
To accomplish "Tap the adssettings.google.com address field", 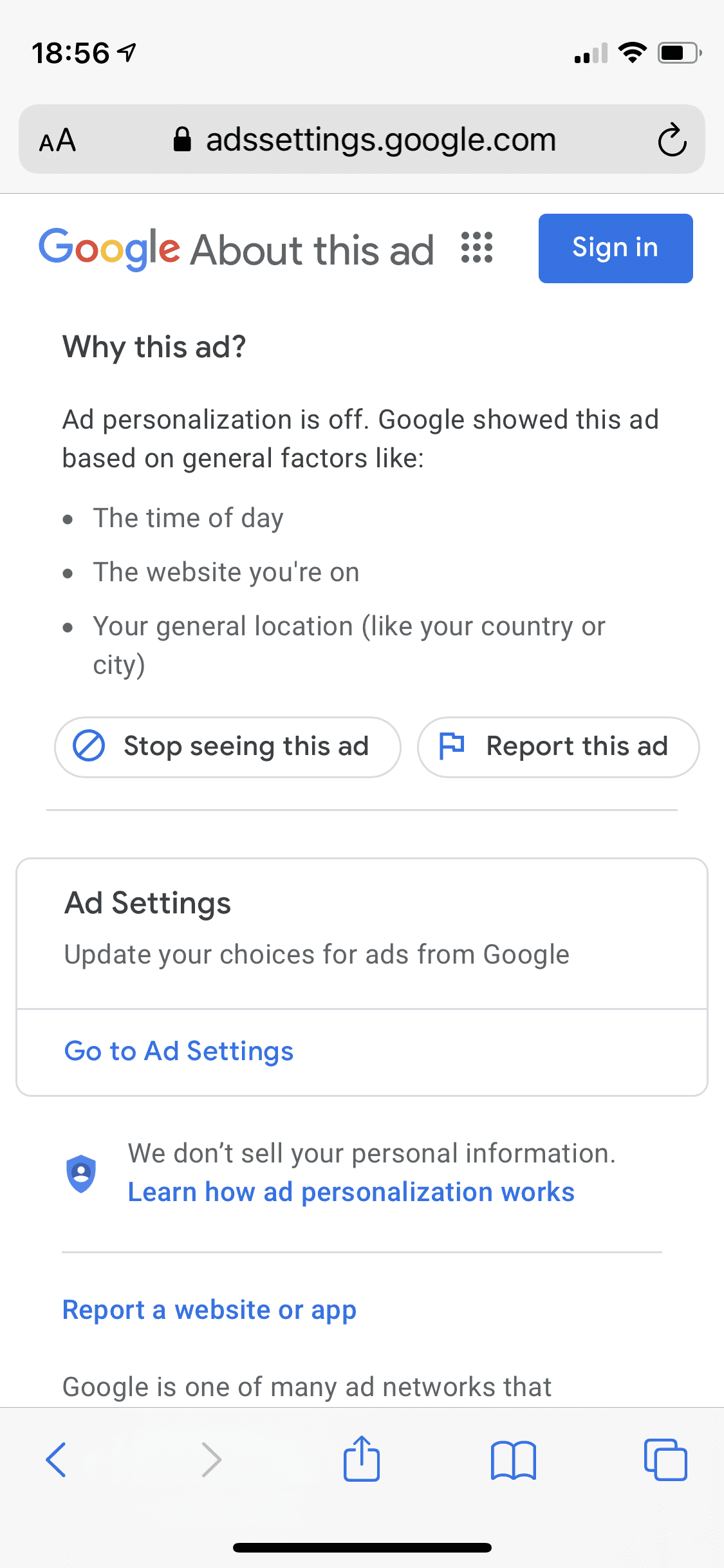I will [x=380, y=140].
